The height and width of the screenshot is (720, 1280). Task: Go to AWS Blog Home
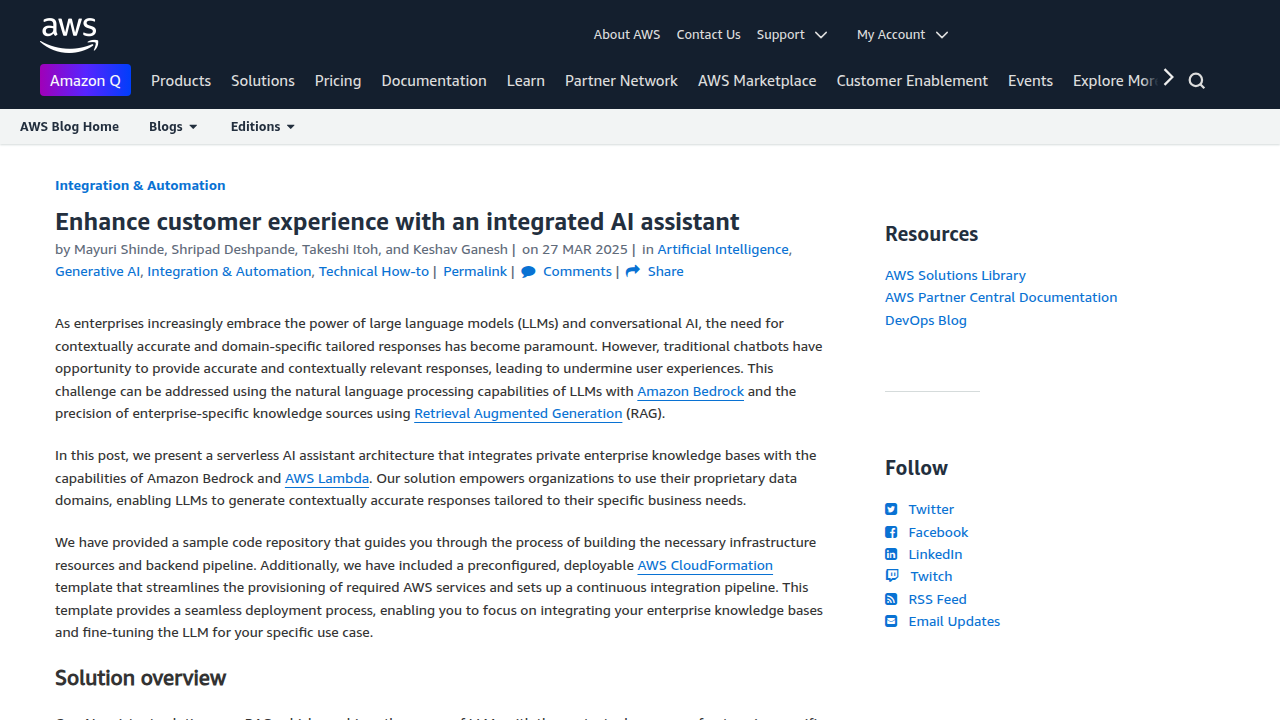click(x=69, y=127)
